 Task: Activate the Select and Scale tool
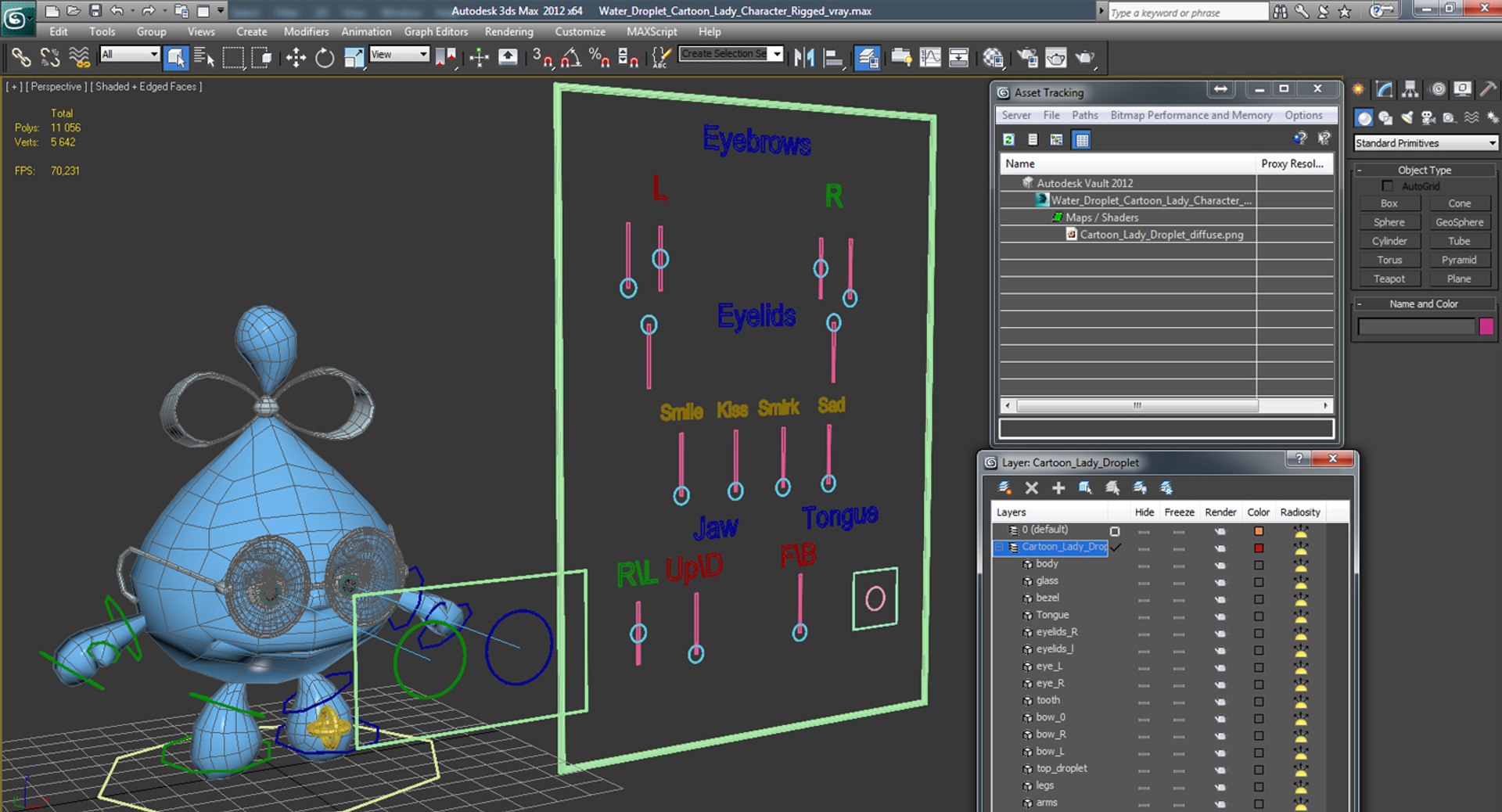[x=354, y=57]
